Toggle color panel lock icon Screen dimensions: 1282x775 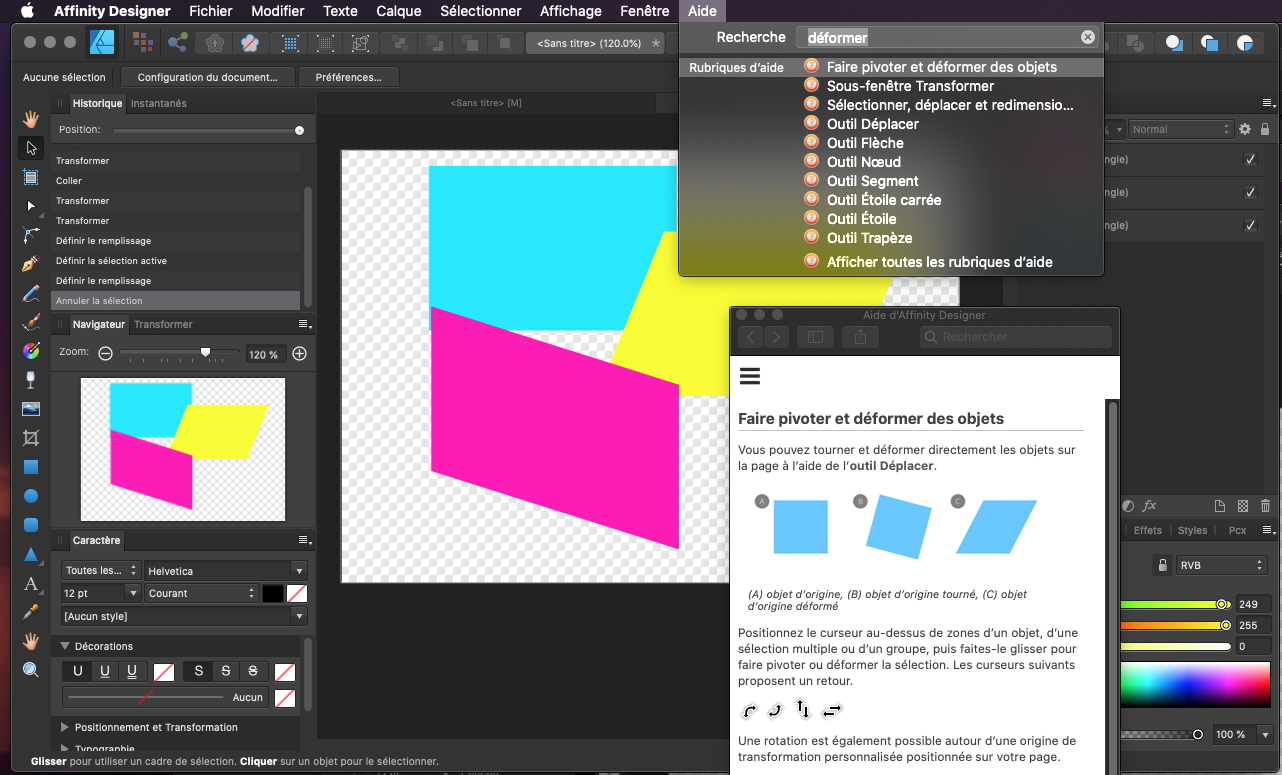point(1162,565)
